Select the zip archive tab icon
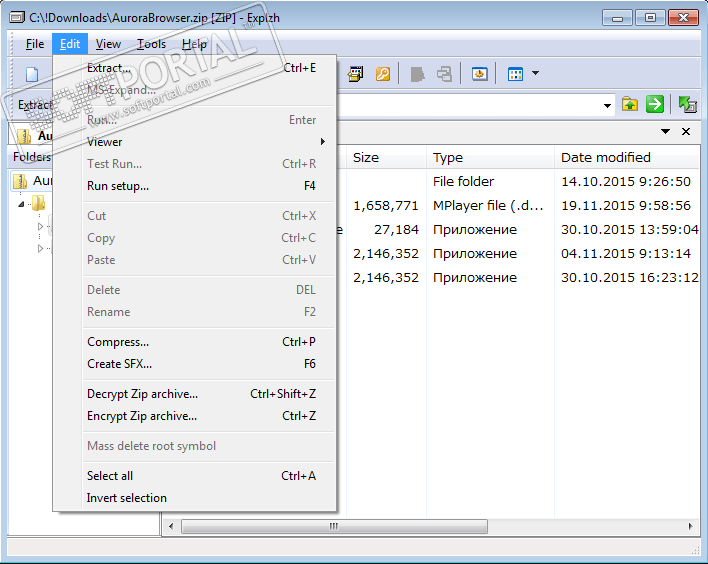Viewport: 708px width, 564px height. [x=24, y=135]
